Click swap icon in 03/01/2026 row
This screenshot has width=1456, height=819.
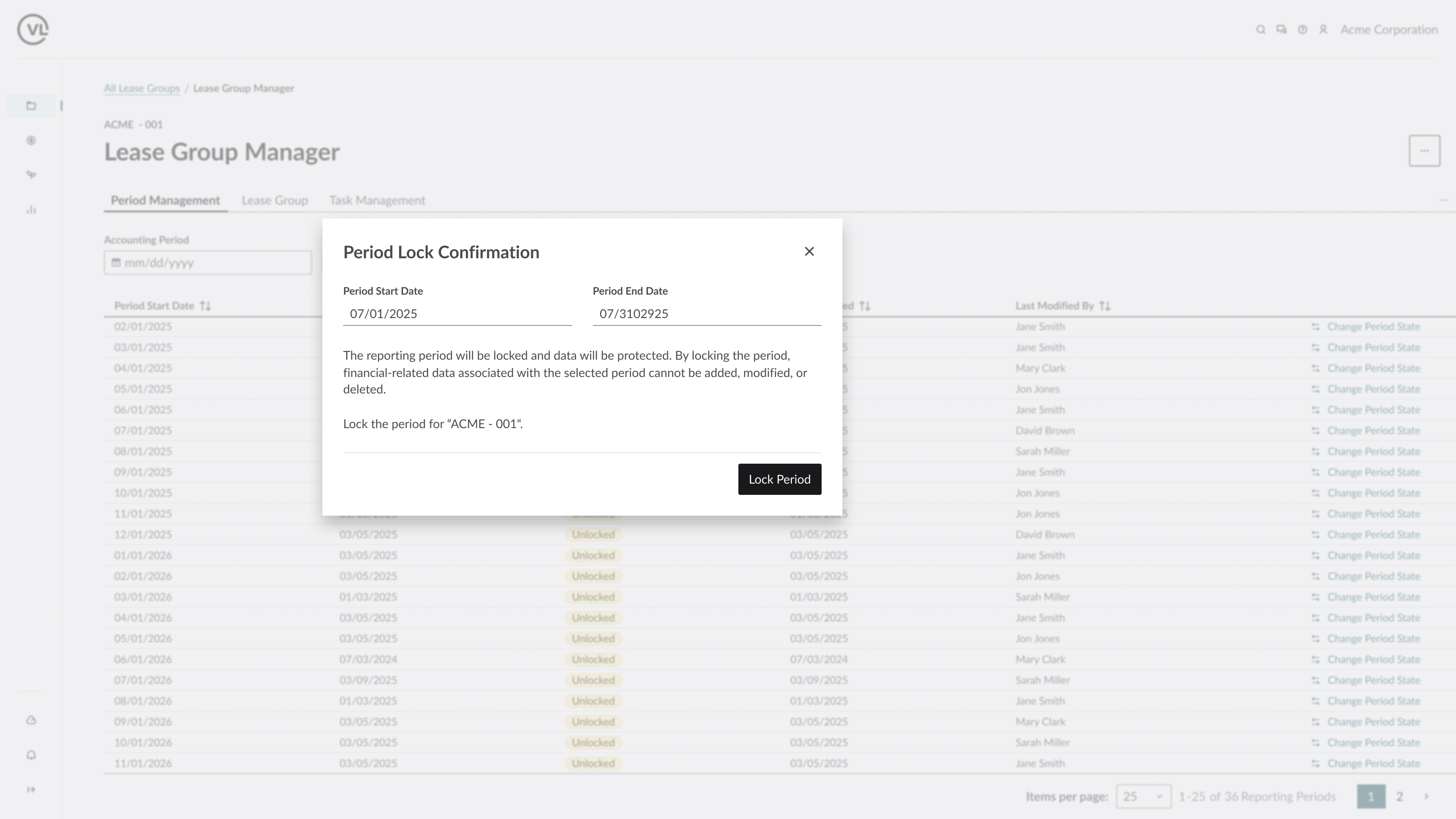pyautogui.click(x=1315, y=598)
